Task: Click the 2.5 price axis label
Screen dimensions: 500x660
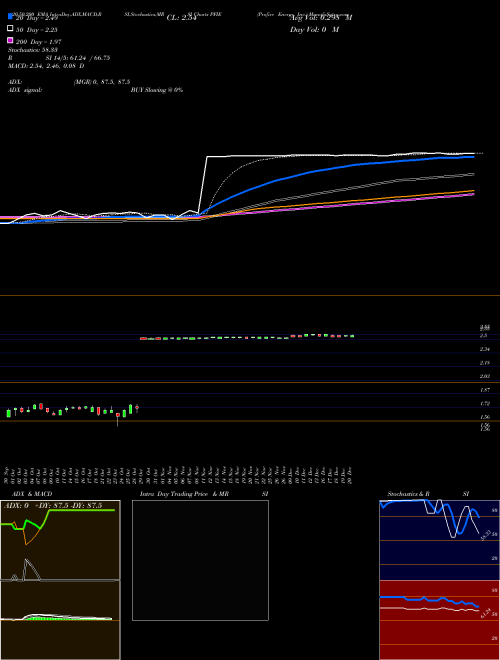Action: pos(483,335)
